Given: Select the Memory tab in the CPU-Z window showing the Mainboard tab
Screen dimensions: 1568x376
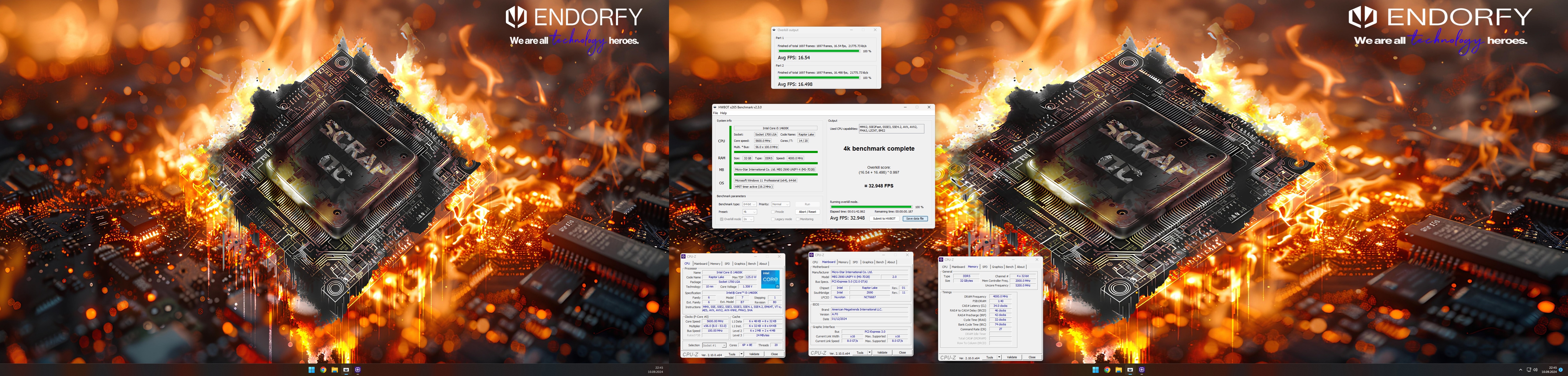Looking at the screenshot, I should (843, 262).
